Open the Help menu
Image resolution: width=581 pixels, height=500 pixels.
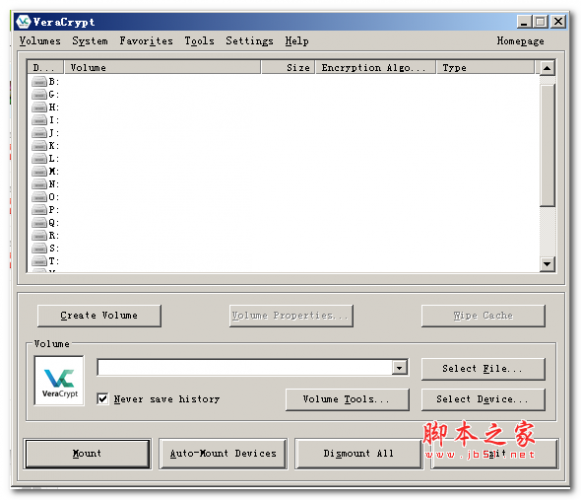tap(296, 41)
